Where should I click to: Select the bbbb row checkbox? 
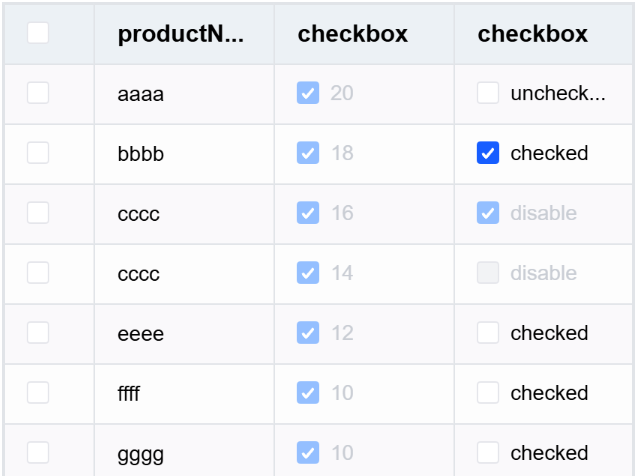coord(38,153)
